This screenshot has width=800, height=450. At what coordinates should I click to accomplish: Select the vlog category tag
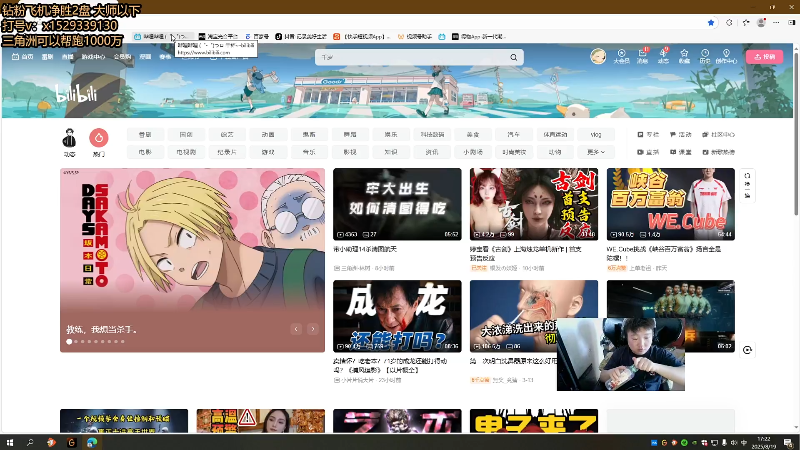click(x=596, y=135)
